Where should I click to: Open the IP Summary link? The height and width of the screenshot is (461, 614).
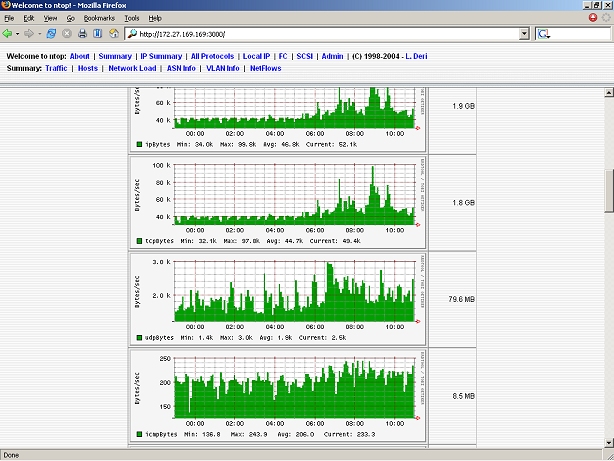161,56
